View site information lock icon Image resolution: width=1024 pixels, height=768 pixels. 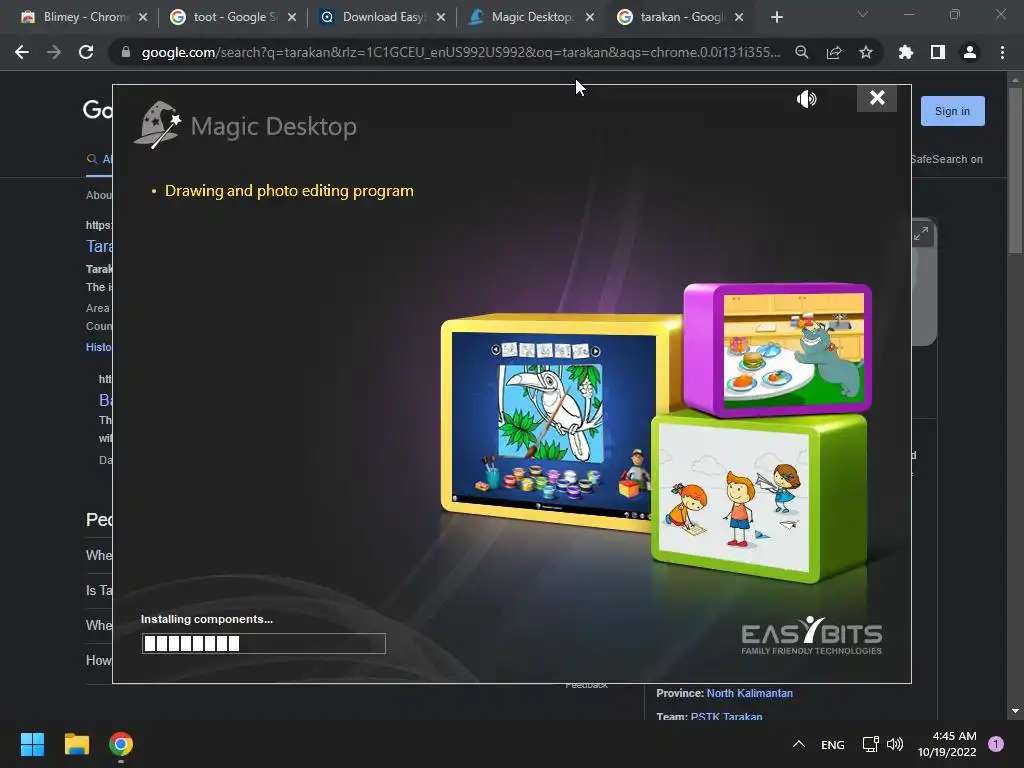pyautogui.click(x=126, y=52)
